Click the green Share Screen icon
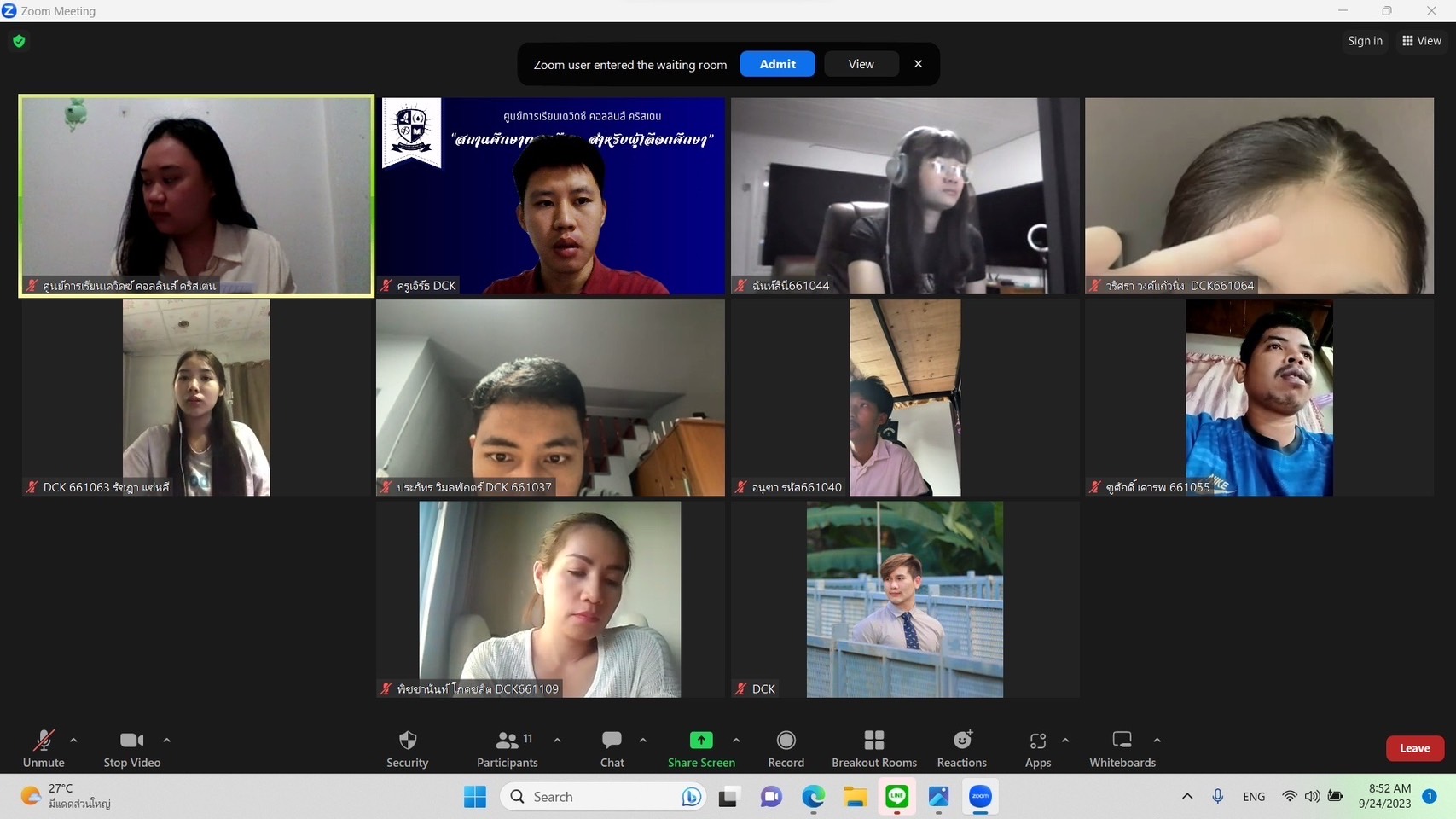 pos(700,741)
